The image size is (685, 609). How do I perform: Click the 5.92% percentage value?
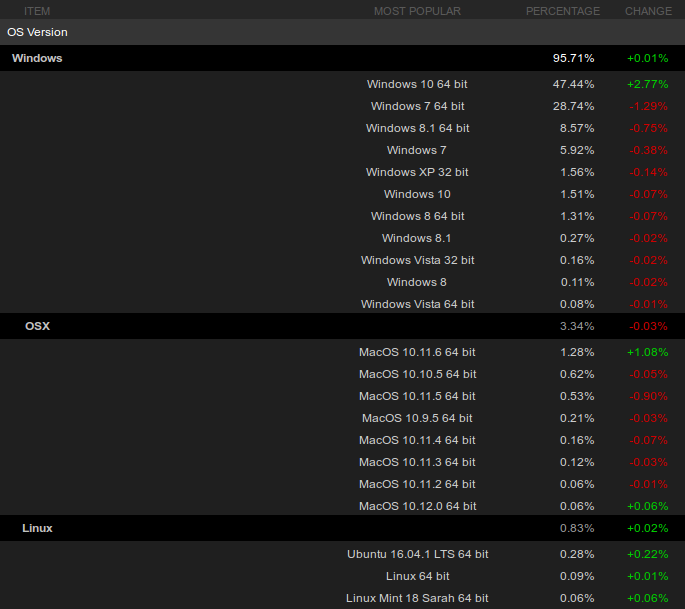pos(577,150)
